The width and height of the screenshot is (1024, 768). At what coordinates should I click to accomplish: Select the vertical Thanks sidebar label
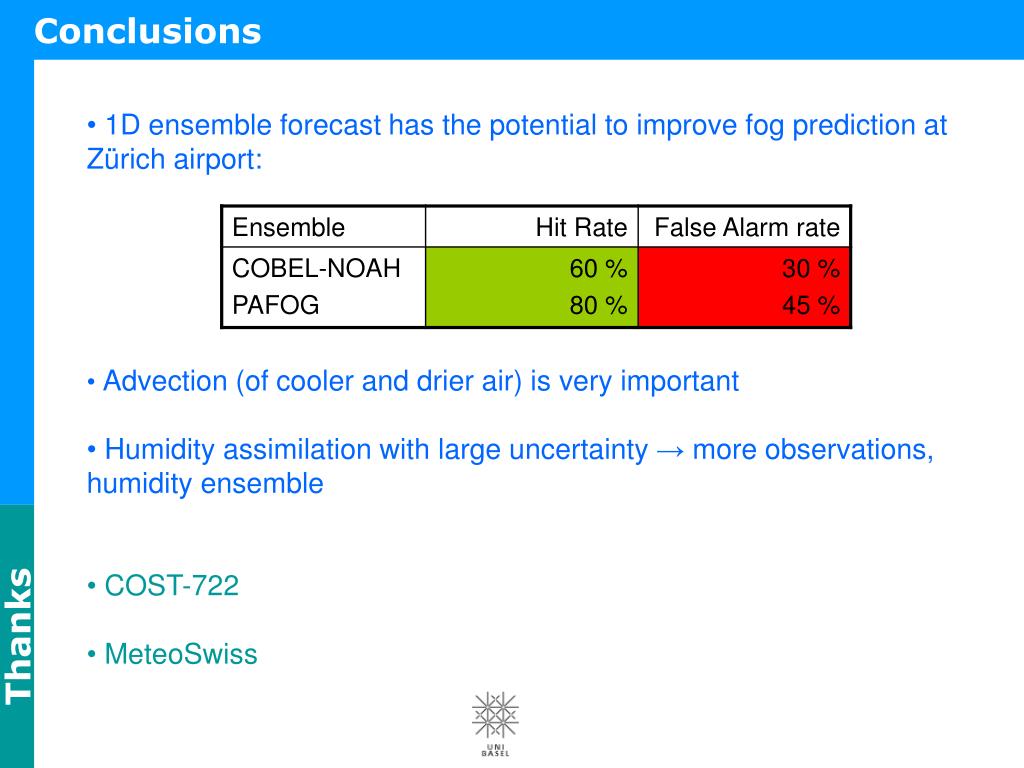[x=18, y=635]
